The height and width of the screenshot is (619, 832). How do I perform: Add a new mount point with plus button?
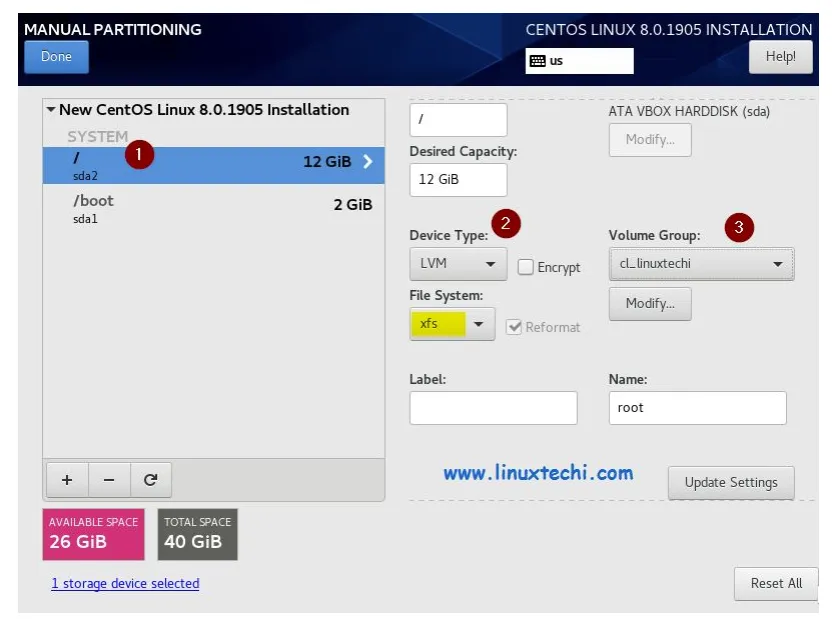[67, 480]
